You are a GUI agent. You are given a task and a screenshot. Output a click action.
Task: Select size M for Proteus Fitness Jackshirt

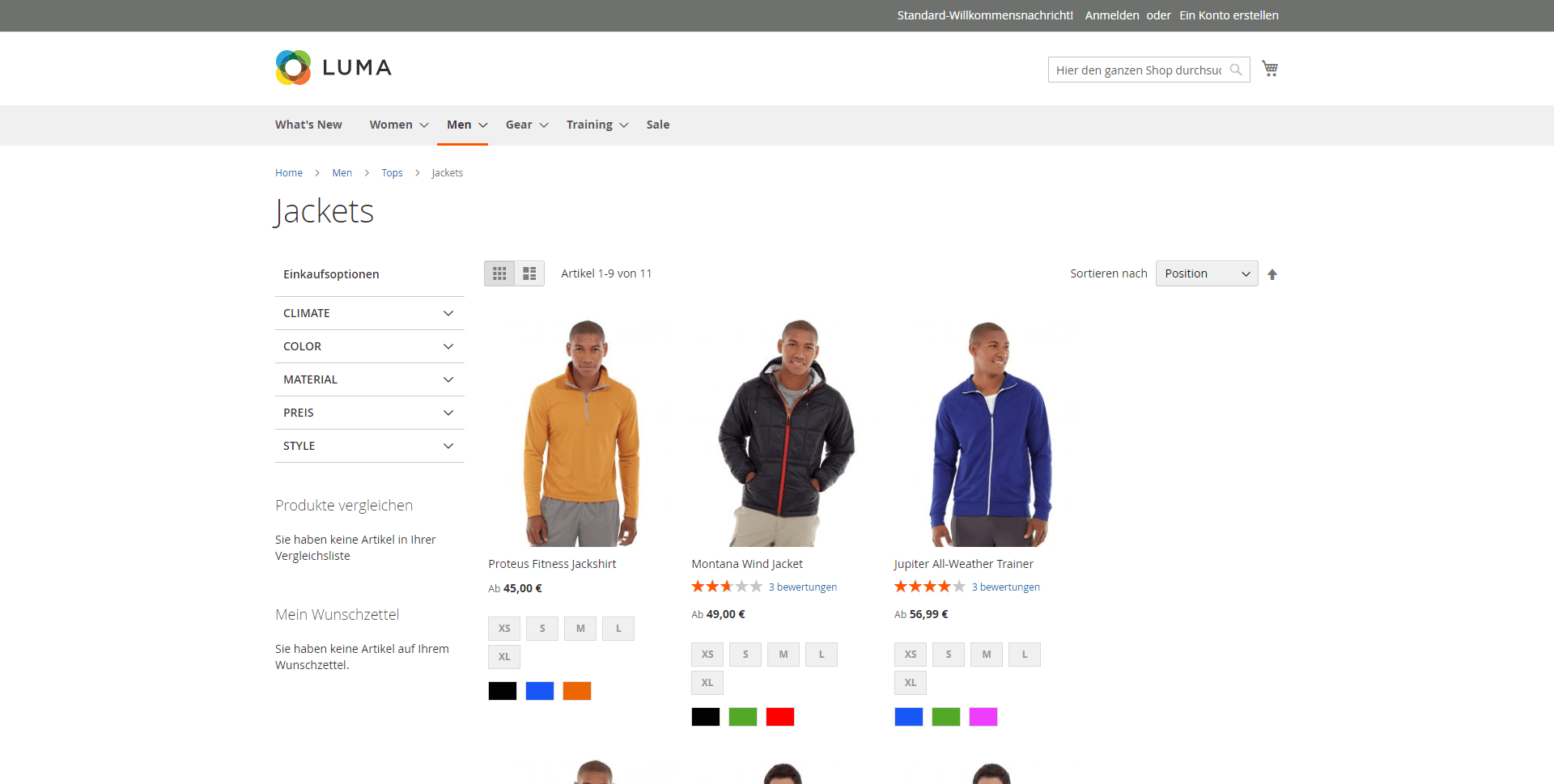click(580, 629)
